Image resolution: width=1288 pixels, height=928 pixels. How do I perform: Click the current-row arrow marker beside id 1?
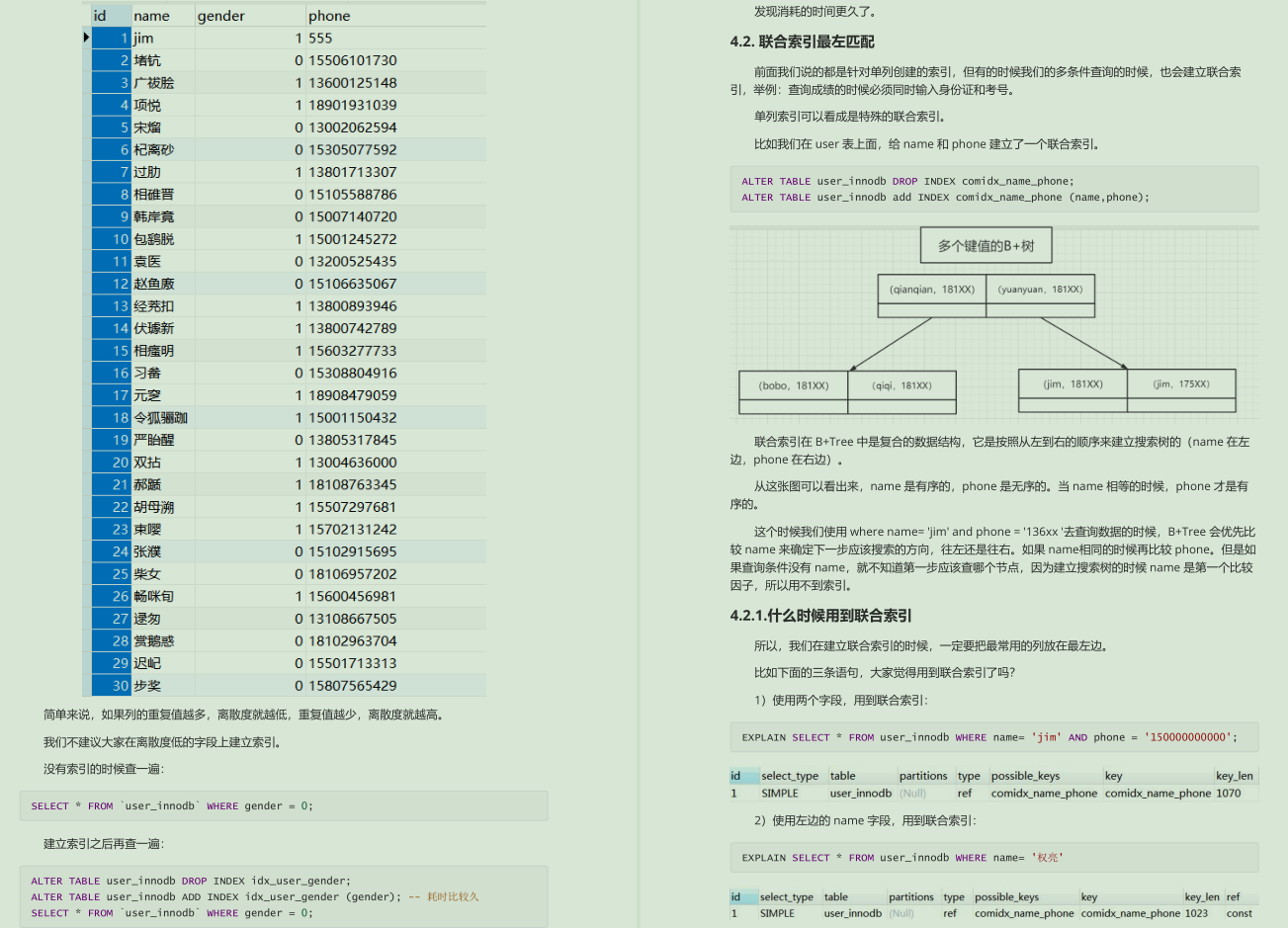coord(86,38)
